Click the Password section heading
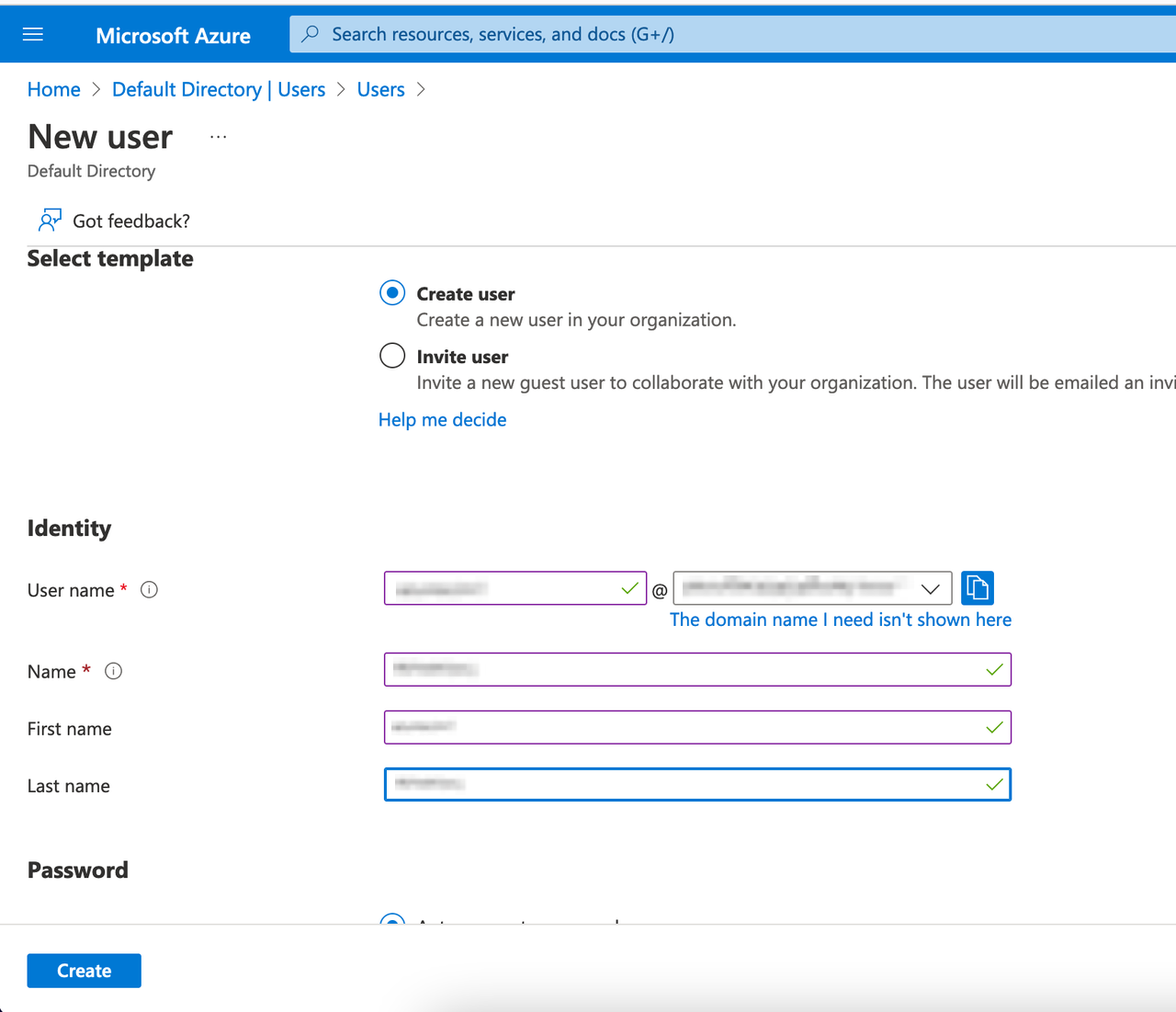The width and height of the screenshot is (1176, 1012). pyautogui.click(x=78, y=870)
